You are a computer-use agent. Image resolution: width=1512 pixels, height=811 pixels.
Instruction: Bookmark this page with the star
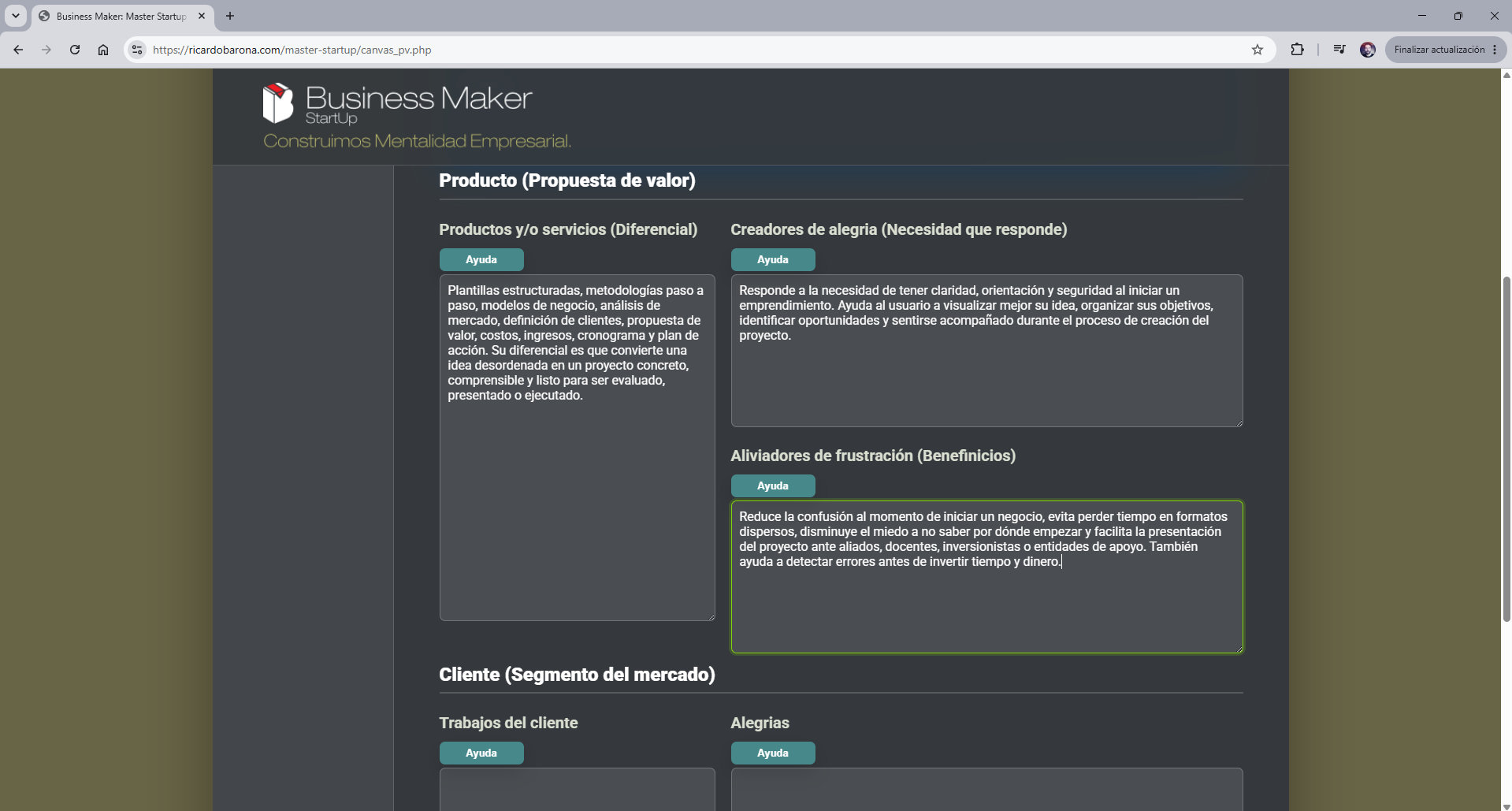click(1258, 50)
